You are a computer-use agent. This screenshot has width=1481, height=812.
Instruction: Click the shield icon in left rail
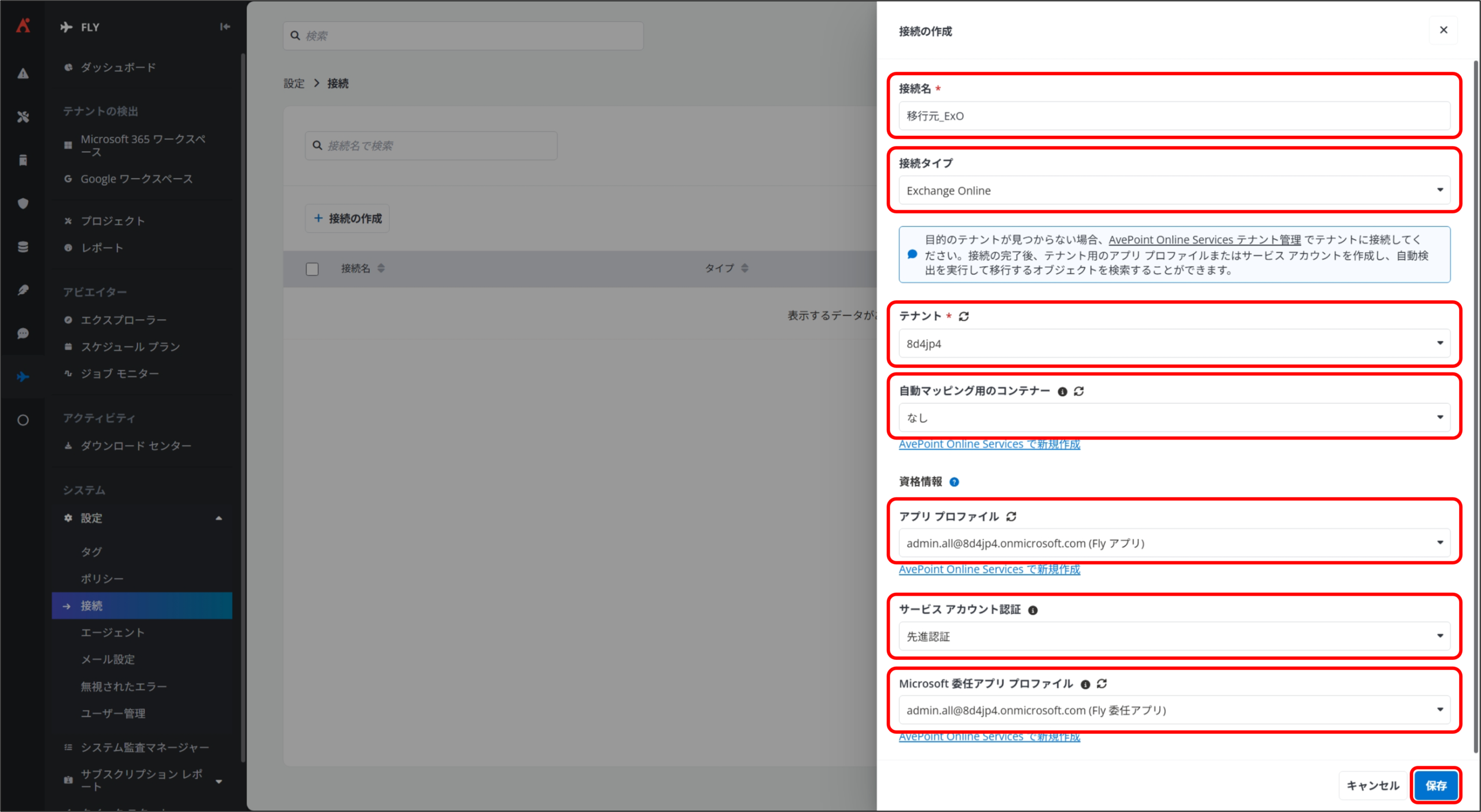coord(23,204)
